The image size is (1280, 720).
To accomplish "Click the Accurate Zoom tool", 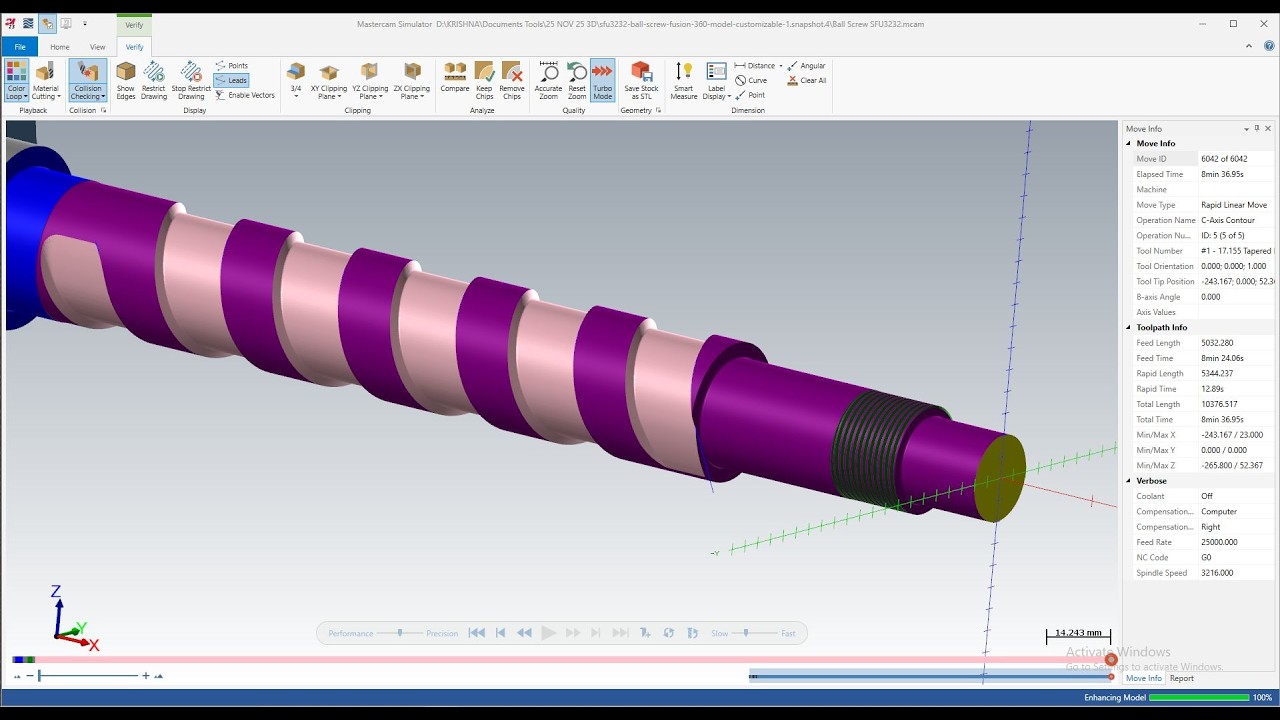I will (548, 80).
